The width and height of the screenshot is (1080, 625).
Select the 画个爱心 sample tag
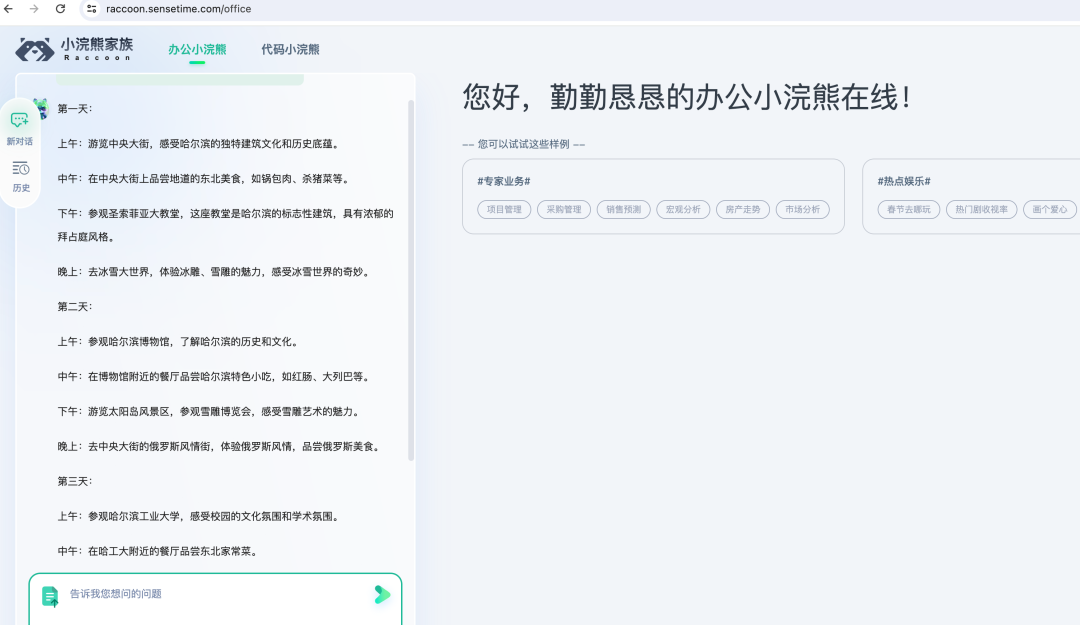coord(1050,209)
